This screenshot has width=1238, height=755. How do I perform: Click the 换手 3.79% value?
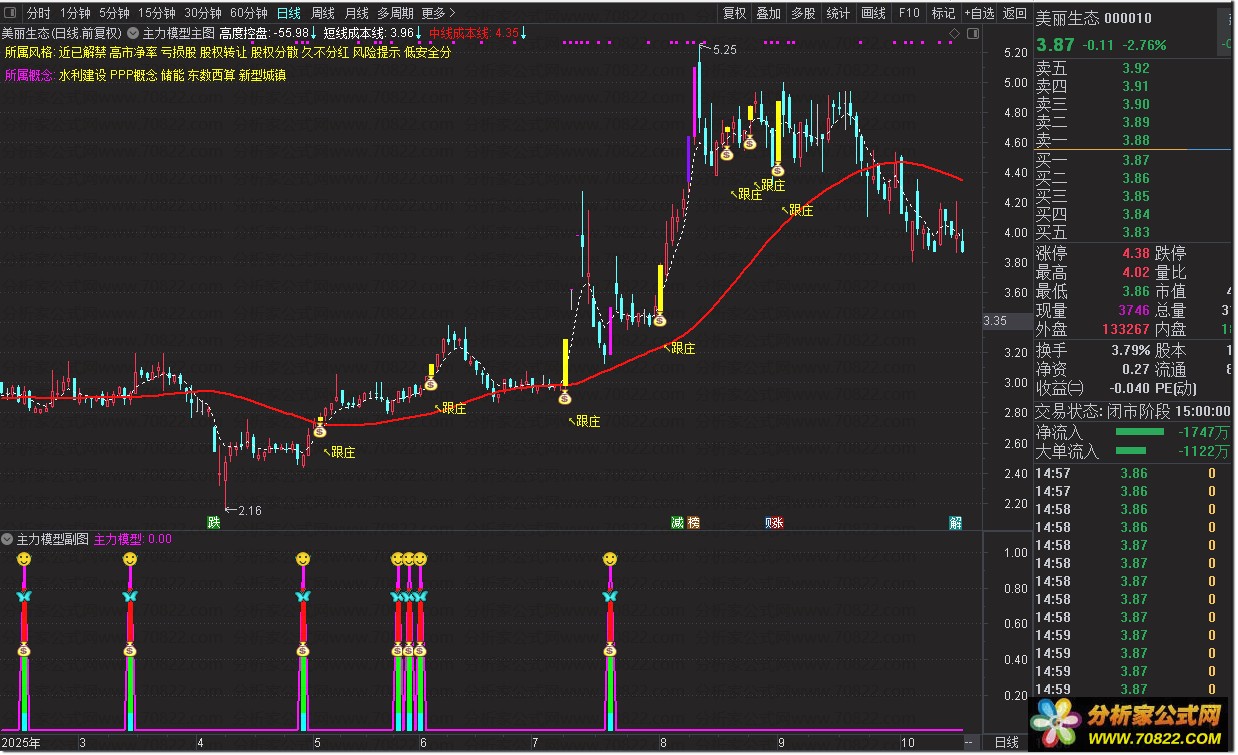pyautogui.click(x=1131, y=350)
